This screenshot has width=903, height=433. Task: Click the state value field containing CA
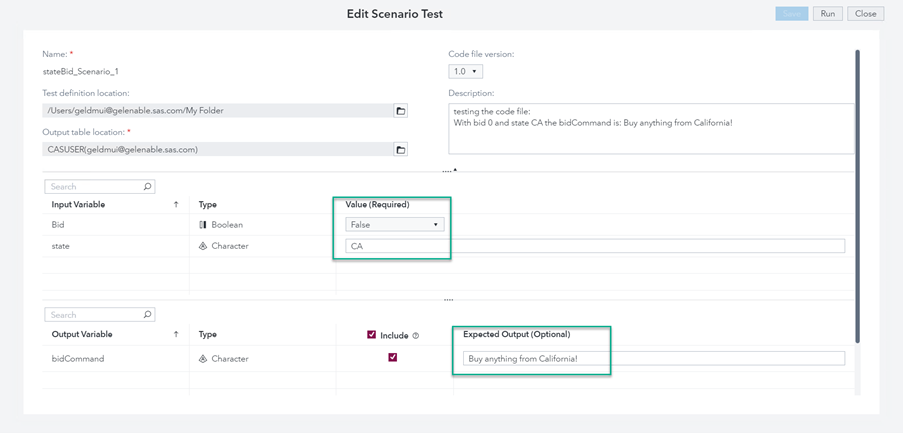pyautogui.click(x=595, y=246)
